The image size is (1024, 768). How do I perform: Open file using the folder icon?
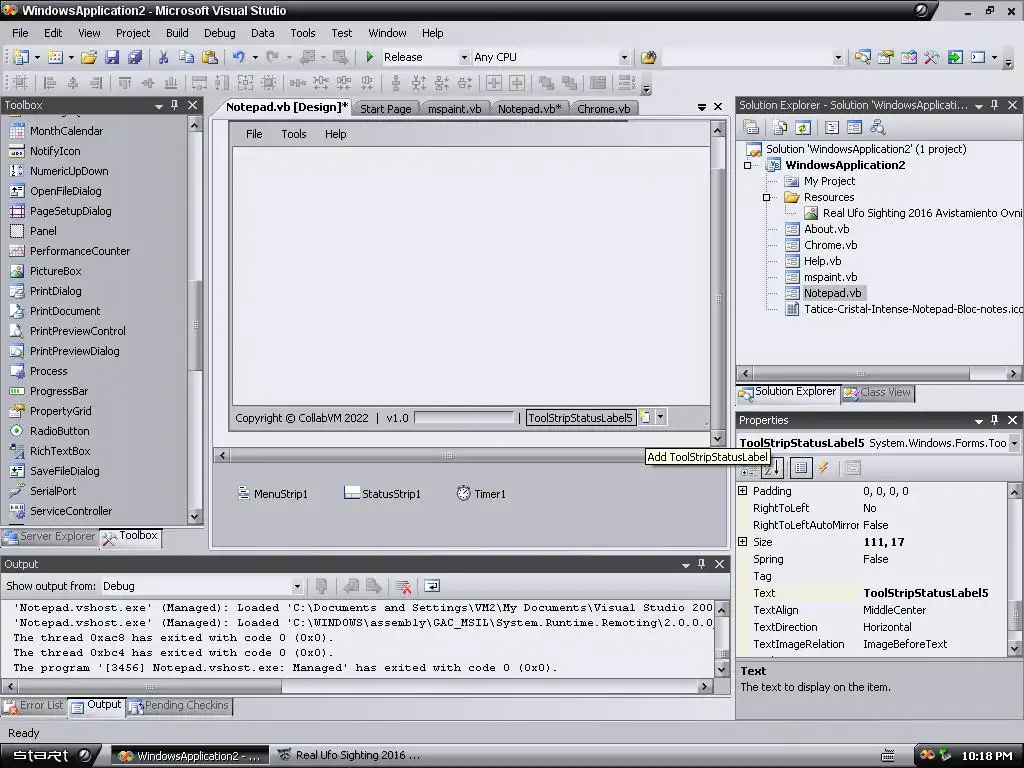point(89,57)
